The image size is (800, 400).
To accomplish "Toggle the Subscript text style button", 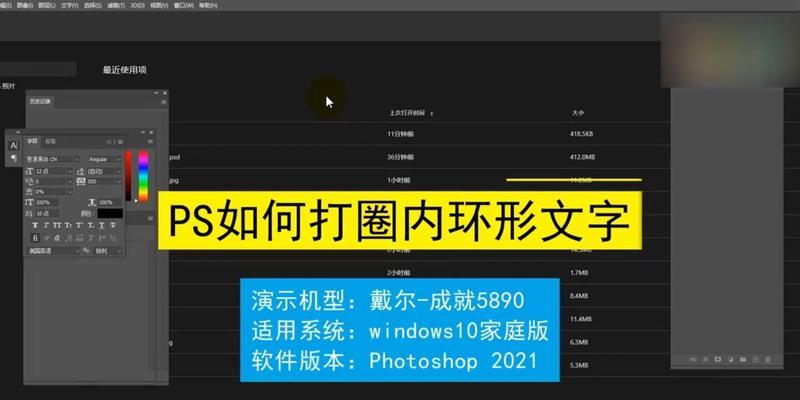I will tap(90, 226).
